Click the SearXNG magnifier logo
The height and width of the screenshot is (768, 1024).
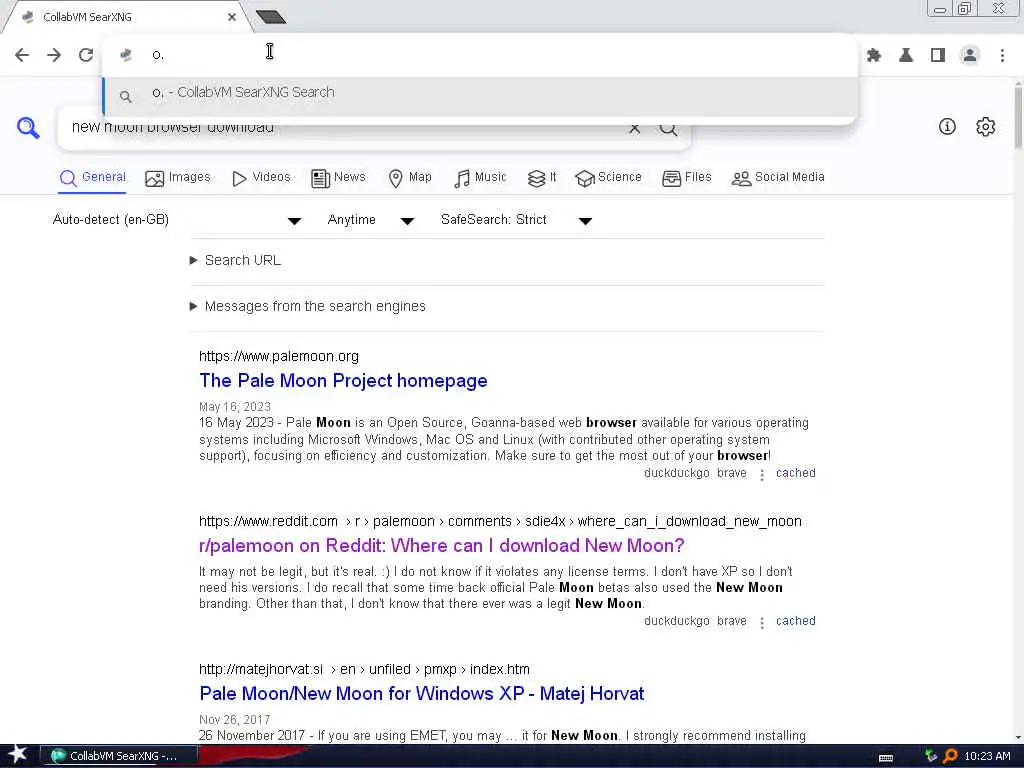28,127
